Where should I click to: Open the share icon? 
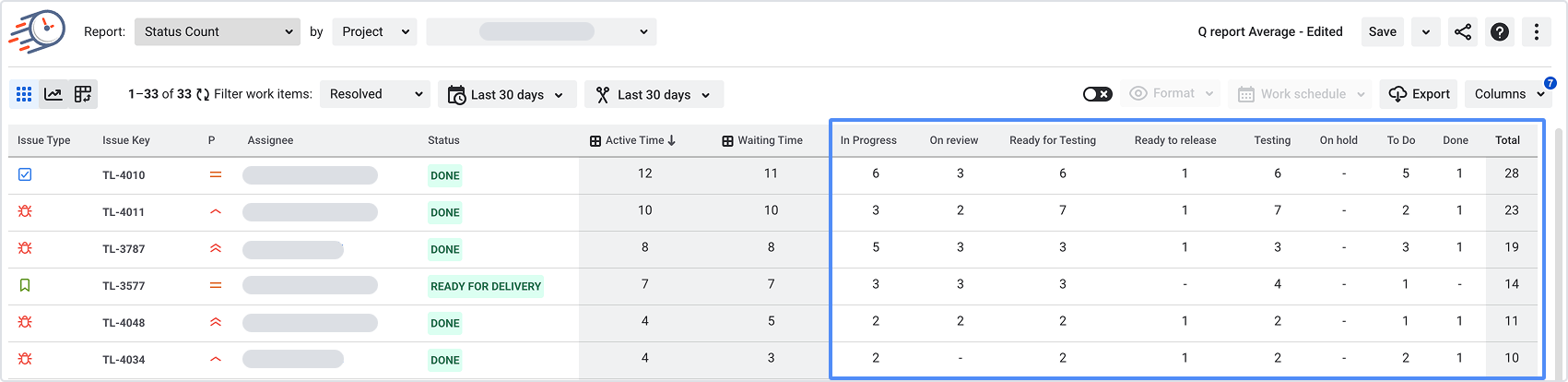1463,31
